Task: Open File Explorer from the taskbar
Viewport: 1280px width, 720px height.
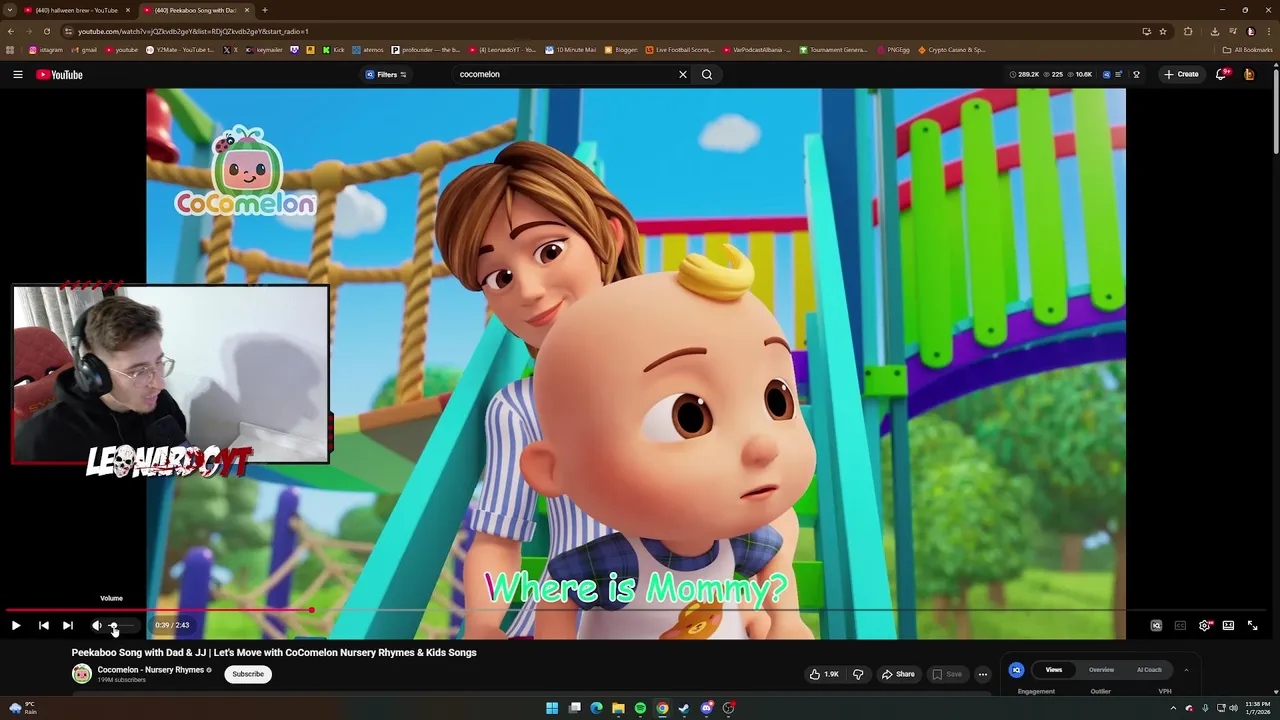Action: pyautogui.click(x=618, y=708)
